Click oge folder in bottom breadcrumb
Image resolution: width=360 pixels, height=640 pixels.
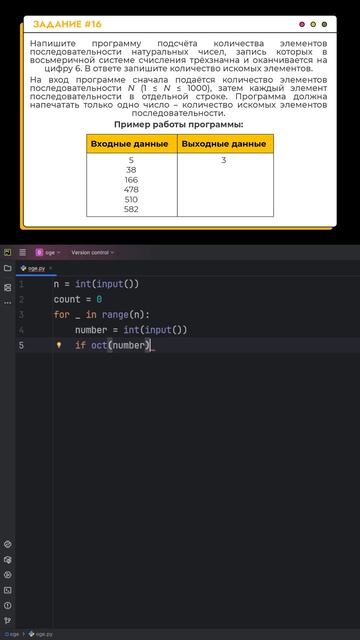[x=12, y=634]
